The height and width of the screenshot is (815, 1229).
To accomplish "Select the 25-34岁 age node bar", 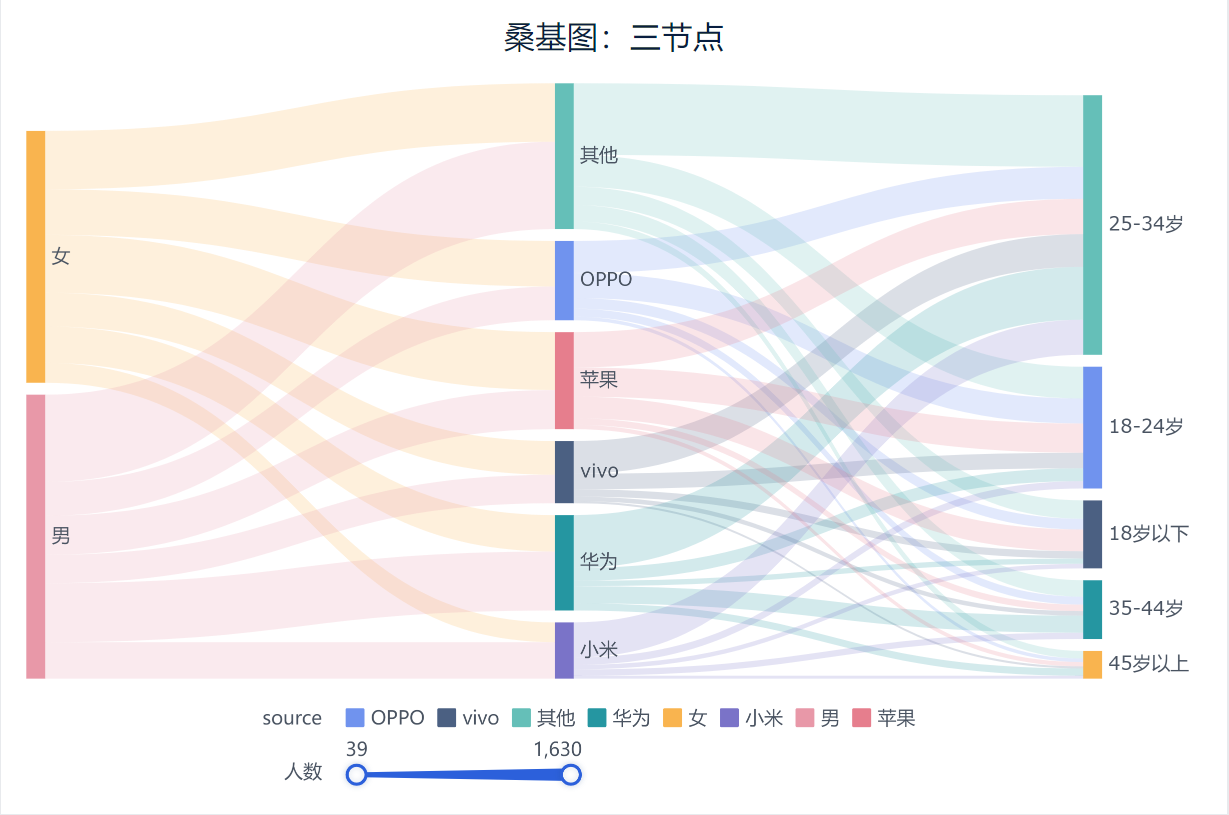I will (x=1092, y=224).
